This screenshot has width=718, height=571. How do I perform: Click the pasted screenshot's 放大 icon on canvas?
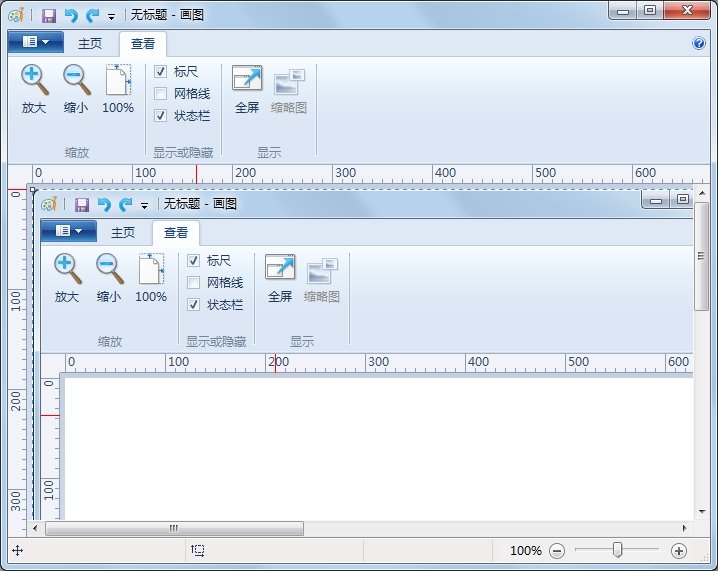pos(68,268)
